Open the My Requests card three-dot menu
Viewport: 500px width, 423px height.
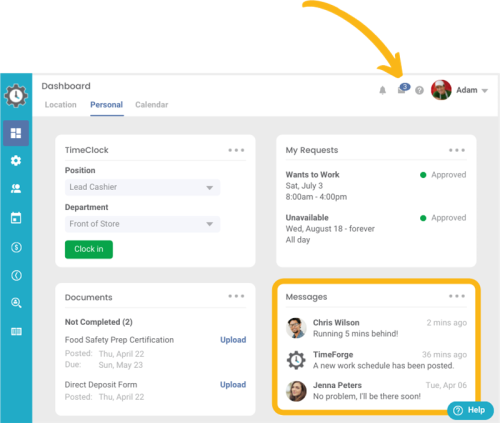click(457, 150)
